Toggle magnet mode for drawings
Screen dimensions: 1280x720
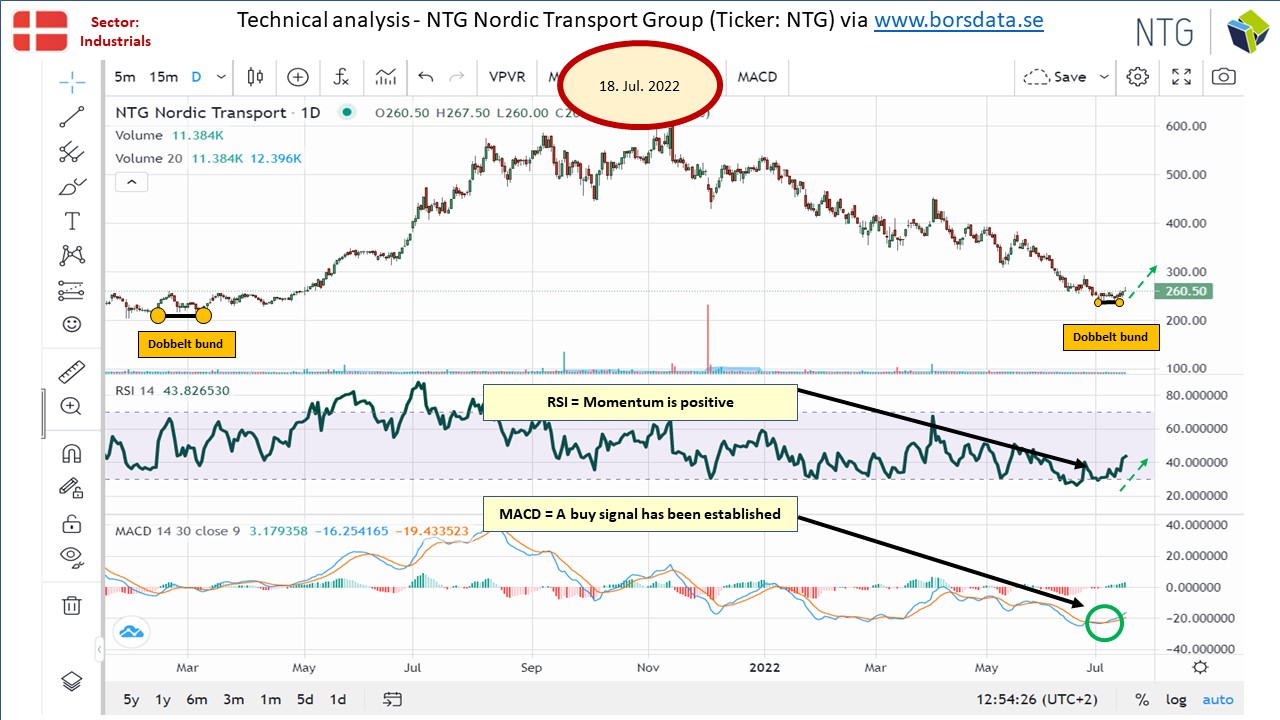(x=71, y=453)
